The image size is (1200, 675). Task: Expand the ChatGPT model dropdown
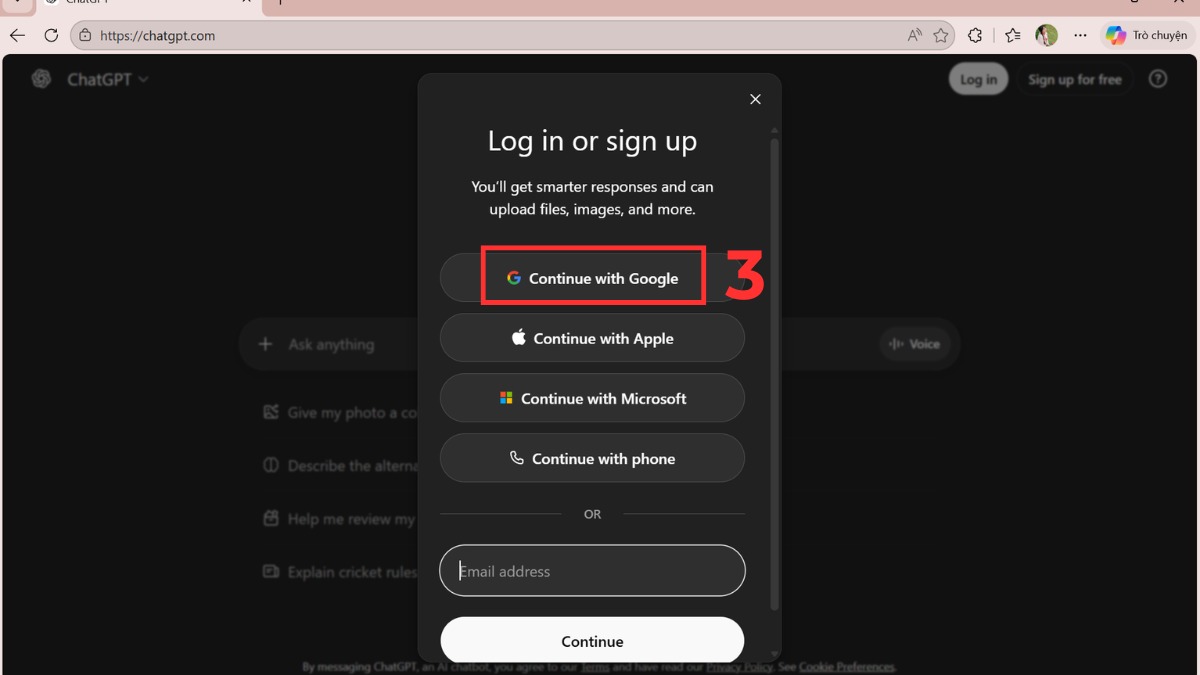coord(108,79)
